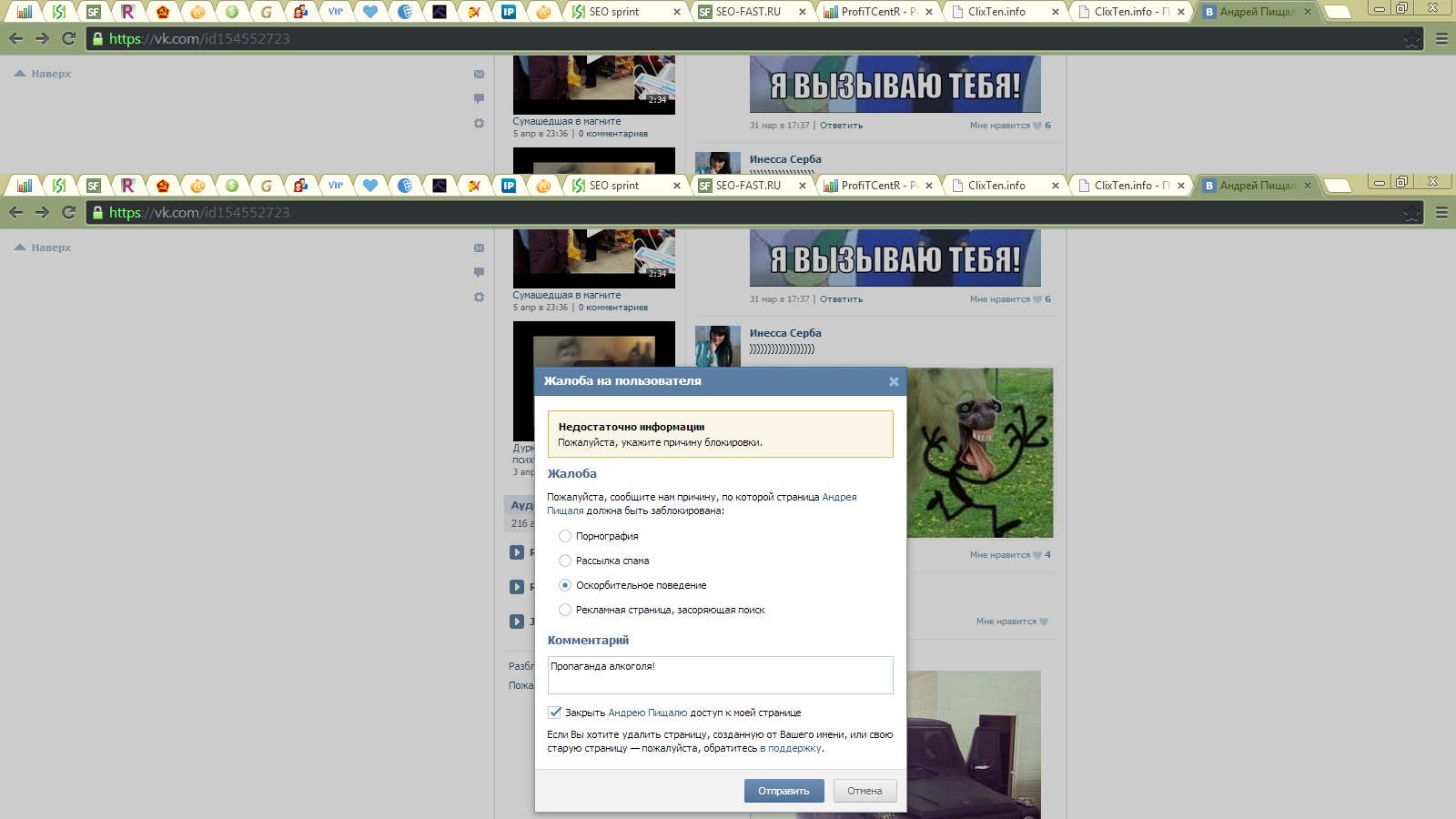The width and height of the screenshot is (1456, 819).
Task: Switch to 'SEO-FAST.RU' tab in lower browser
Action: coord(752,186)
